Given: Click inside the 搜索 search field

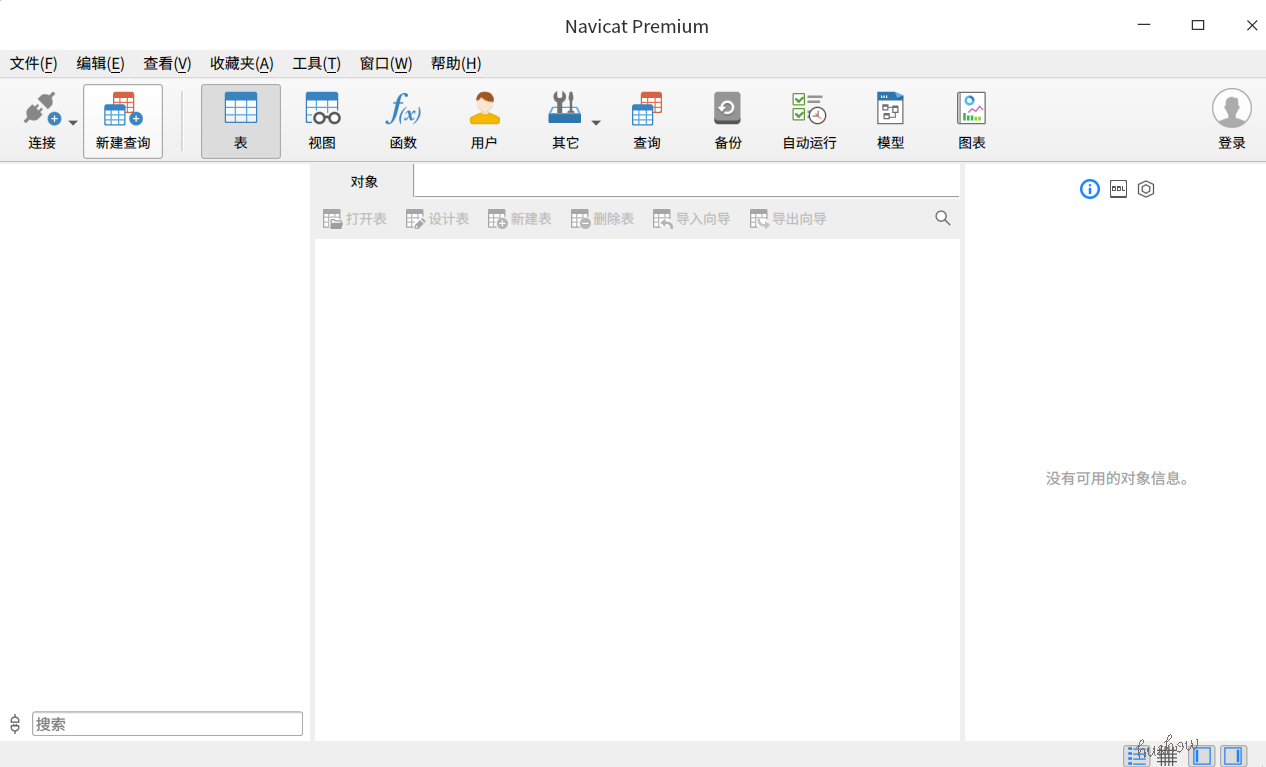Looking at the screenshot, I should (x=167, y=724).
